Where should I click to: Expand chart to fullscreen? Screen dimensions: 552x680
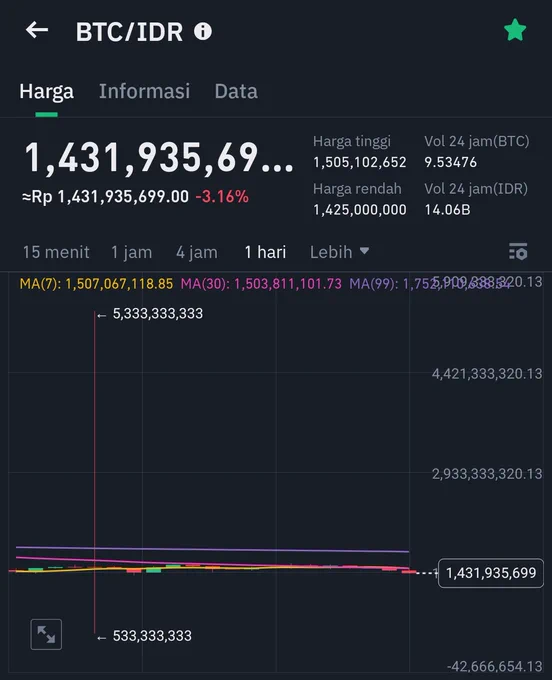46,634
